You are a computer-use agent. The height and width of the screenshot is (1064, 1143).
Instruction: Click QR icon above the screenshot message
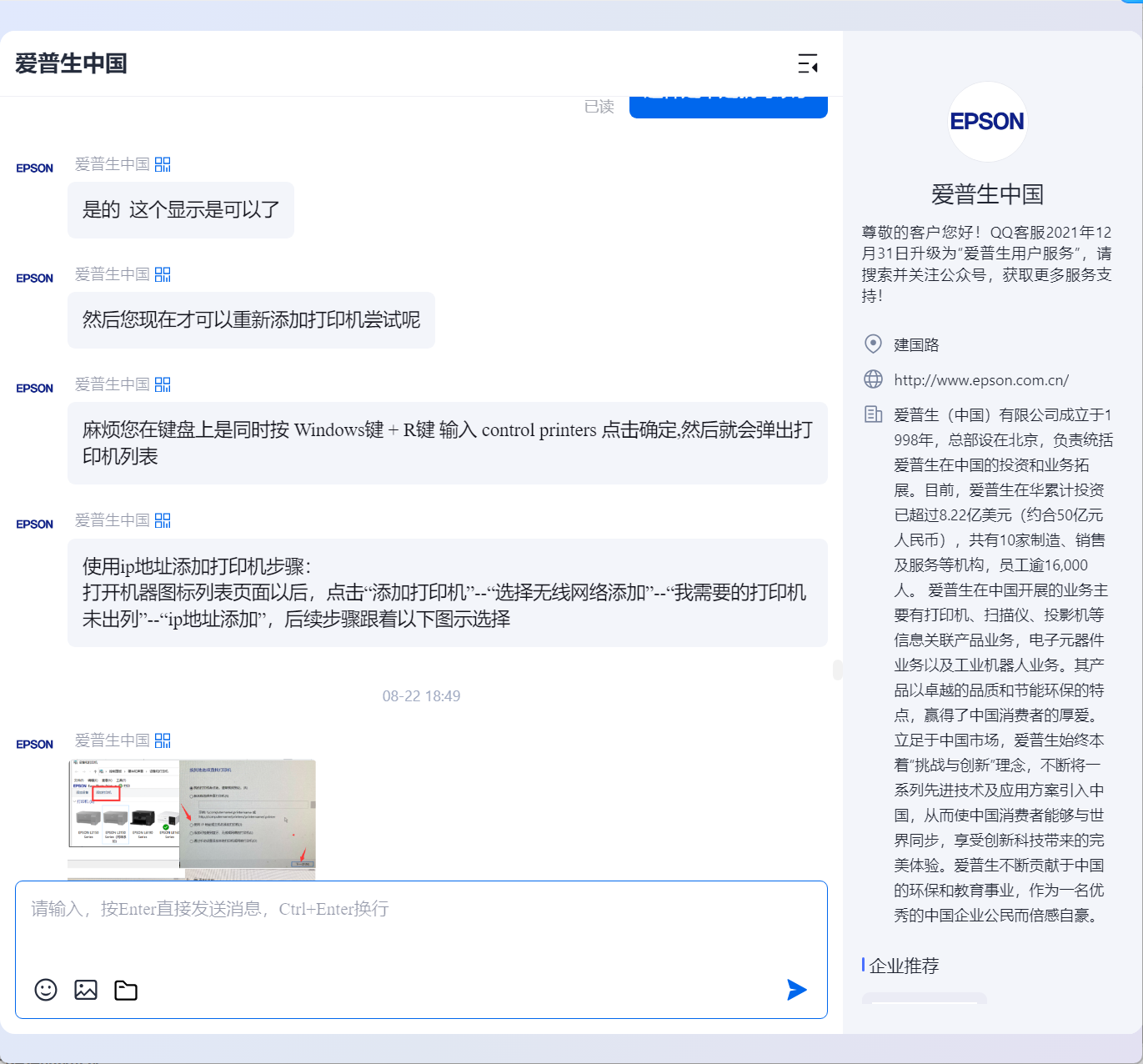pyautogui.click(x=163, y=740)
